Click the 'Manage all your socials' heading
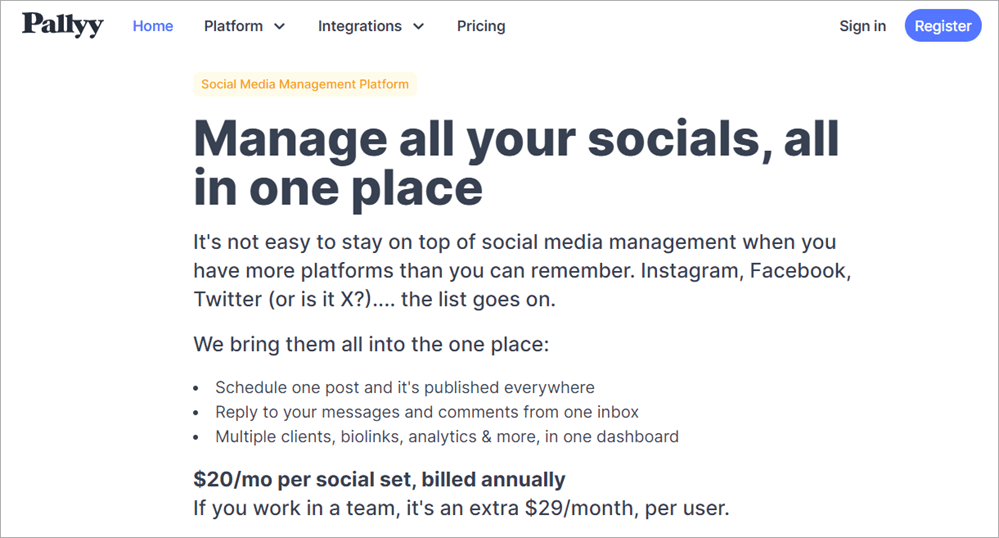Image resolution: width=999 pixels, height=538 pixels. pyautogui.click(x=516, y=138)
